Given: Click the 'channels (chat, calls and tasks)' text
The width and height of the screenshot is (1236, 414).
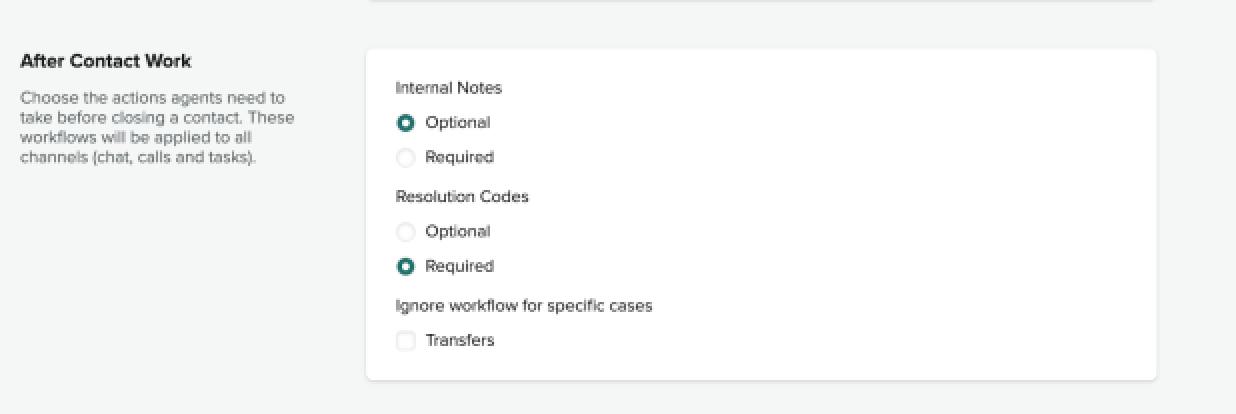Looking at the screenshot, I should click(138, 157).
